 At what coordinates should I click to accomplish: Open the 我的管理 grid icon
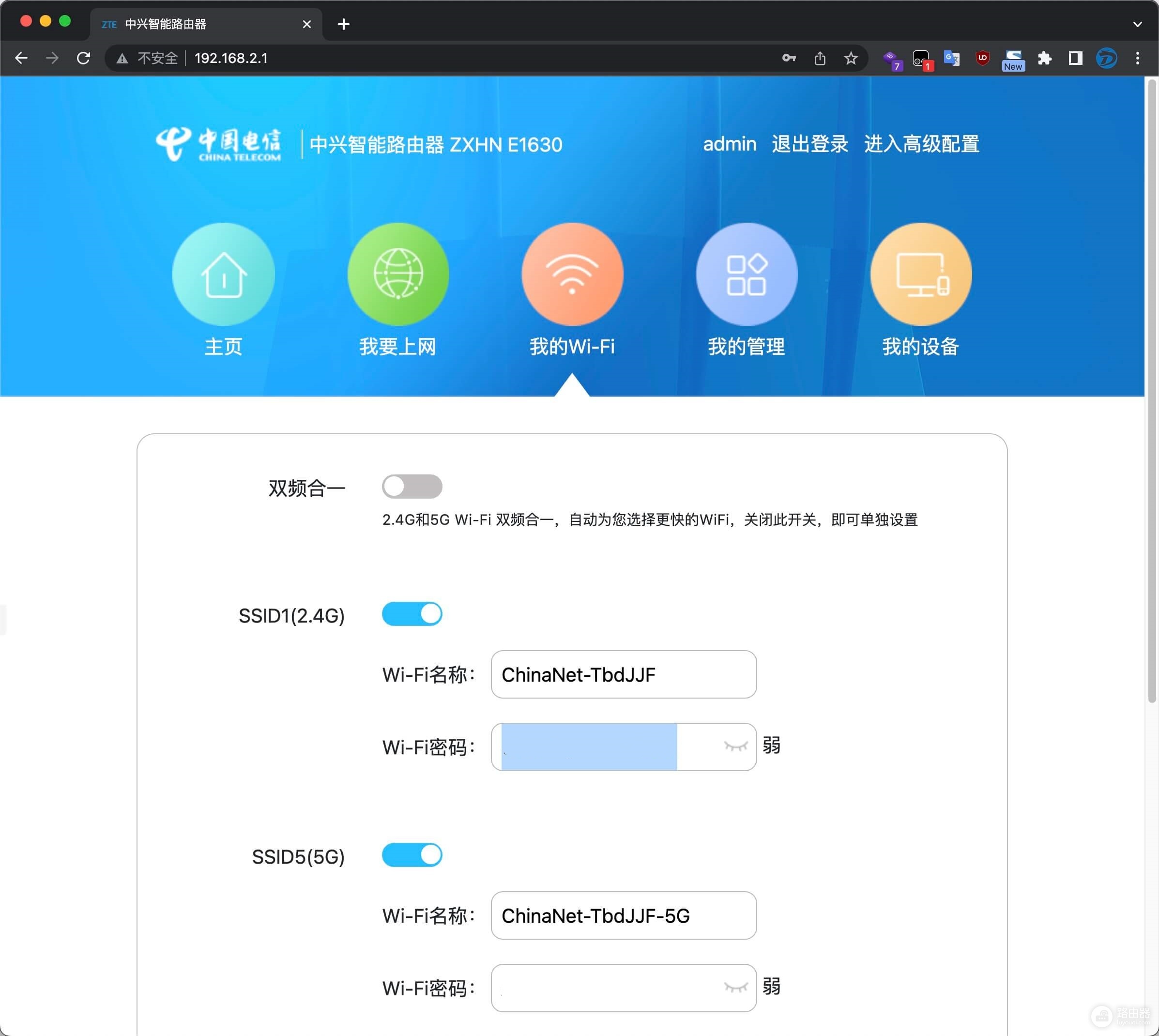coord(747,274)
